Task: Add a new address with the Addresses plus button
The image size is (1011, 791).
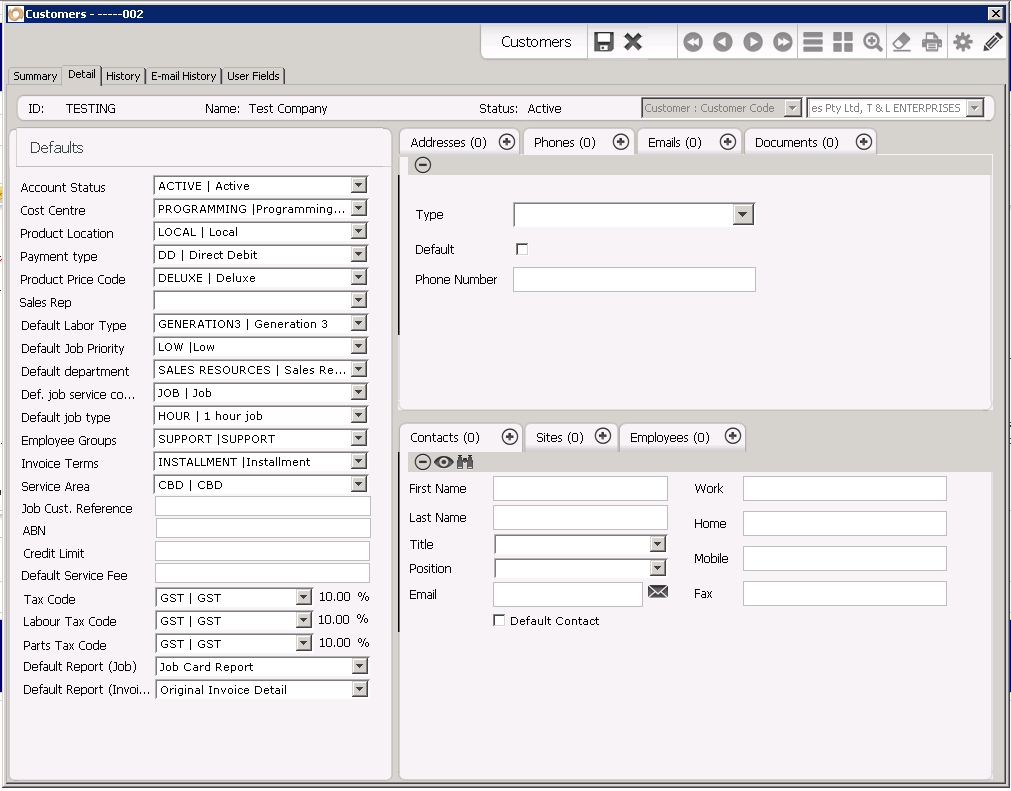Action: pyautogui.click(x=507, y=141)
